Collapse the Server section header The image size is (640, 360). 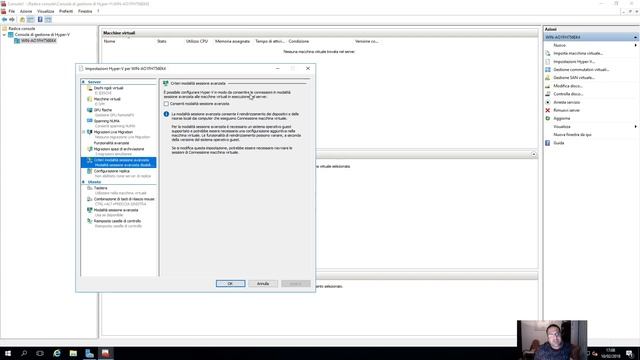coord(83,82)
